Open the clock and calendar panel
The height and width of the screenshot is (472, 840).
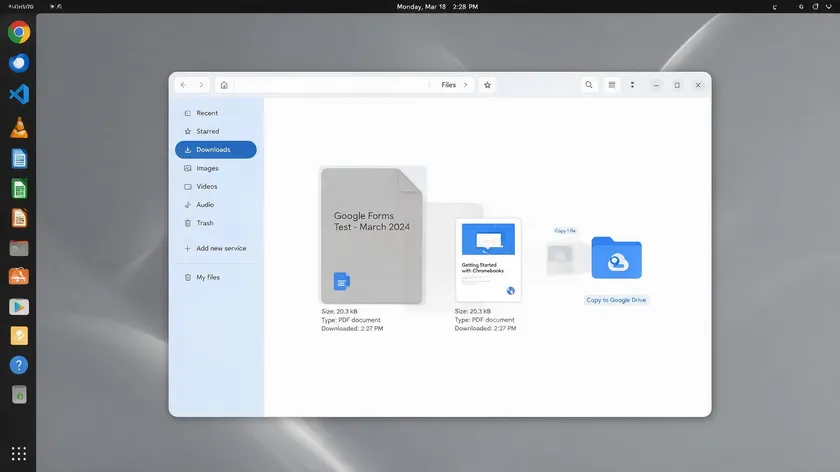(x=437, y=6)
